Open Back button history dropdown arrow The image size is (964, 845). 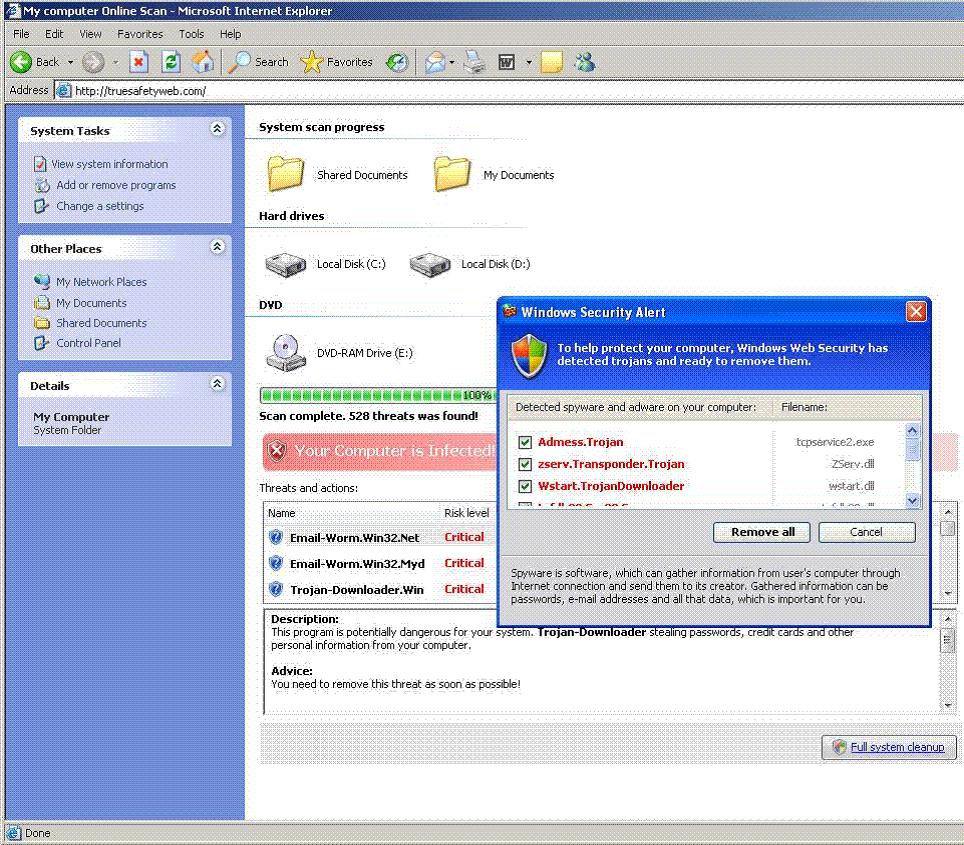[71, 62]
